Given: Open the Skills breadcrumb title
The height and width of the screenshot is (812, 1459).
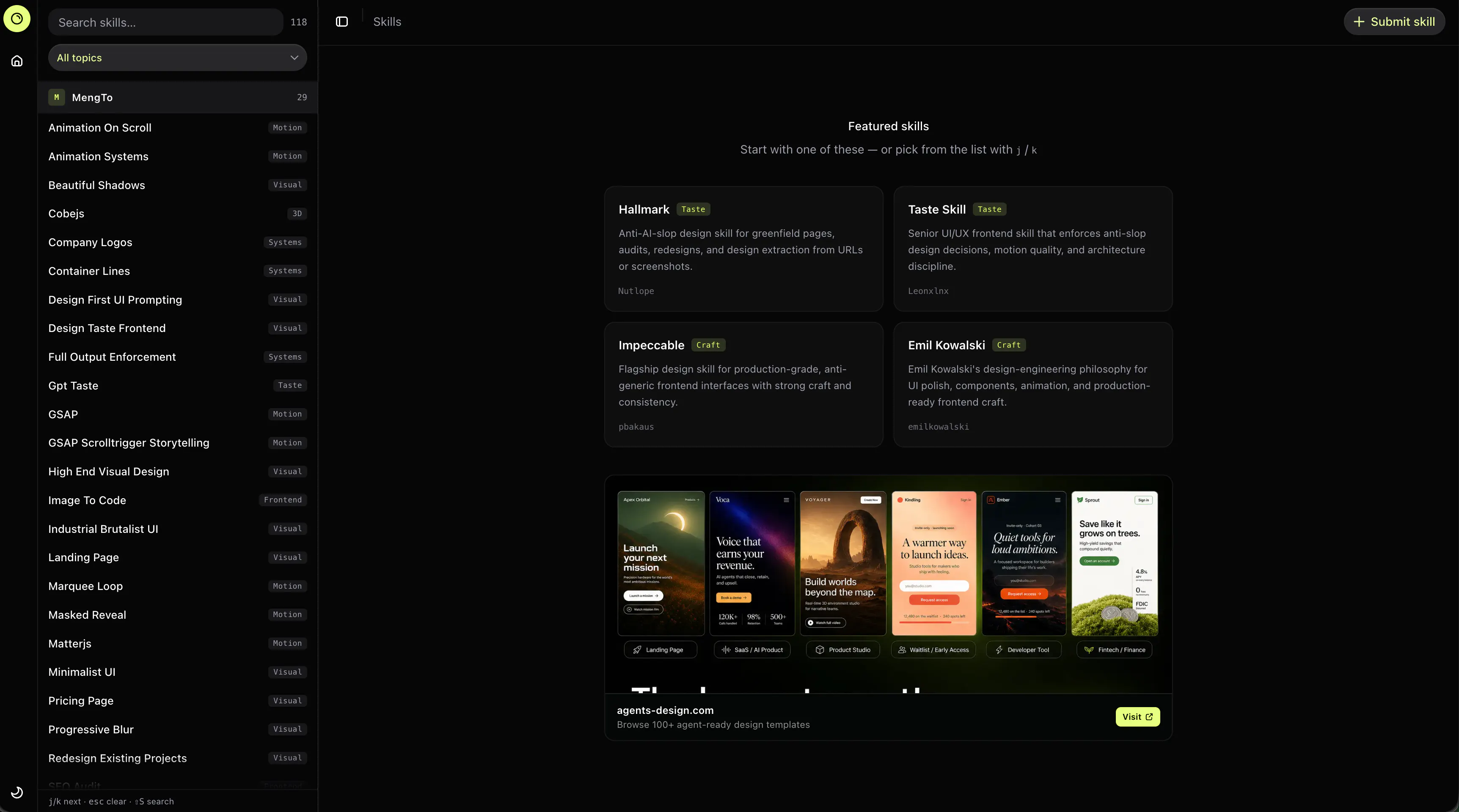Looking at the screenshot, I should pyautogui.click(x=387, y=22).
